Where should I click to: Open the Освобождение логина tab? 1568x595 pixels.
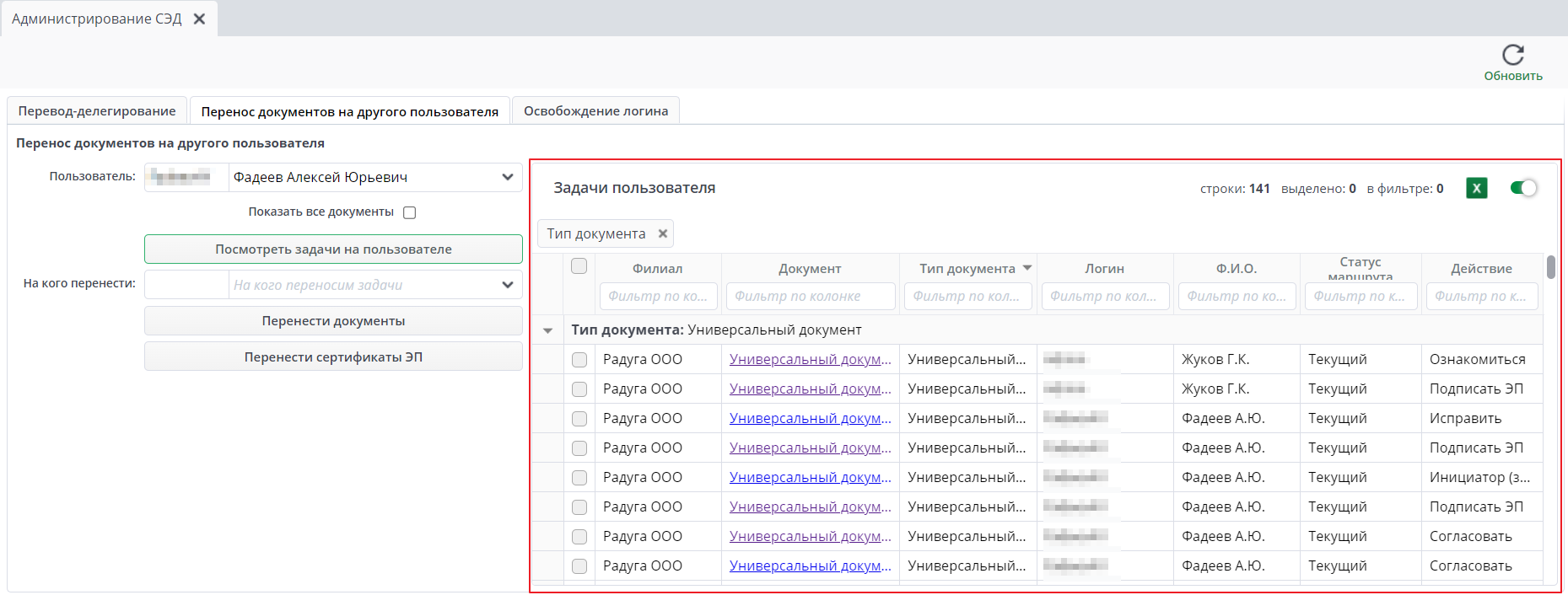click(x=595, y=111)
